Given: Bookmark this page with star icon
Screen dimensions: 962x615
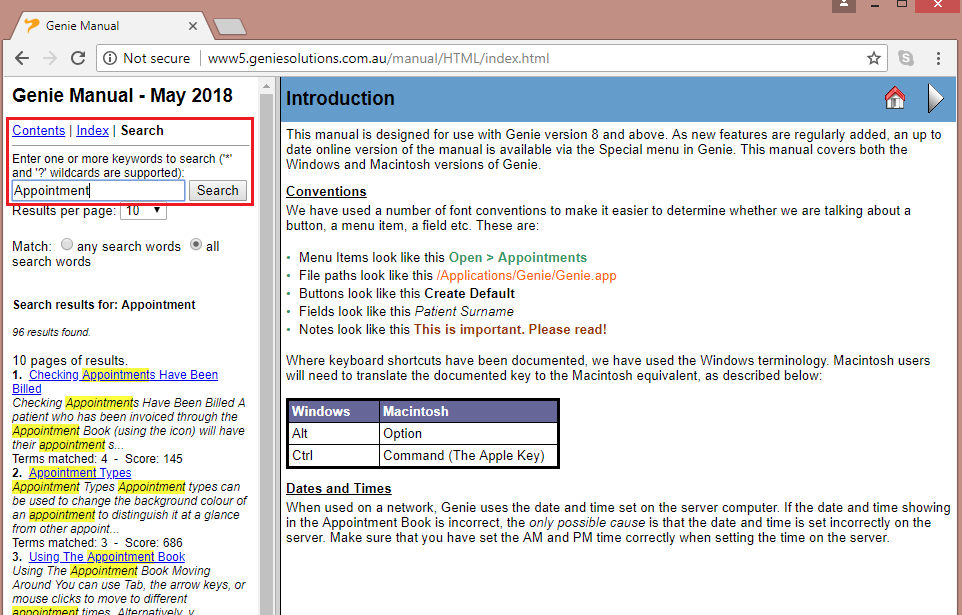Looking at the screenshot, I should (x=873, y=58).
